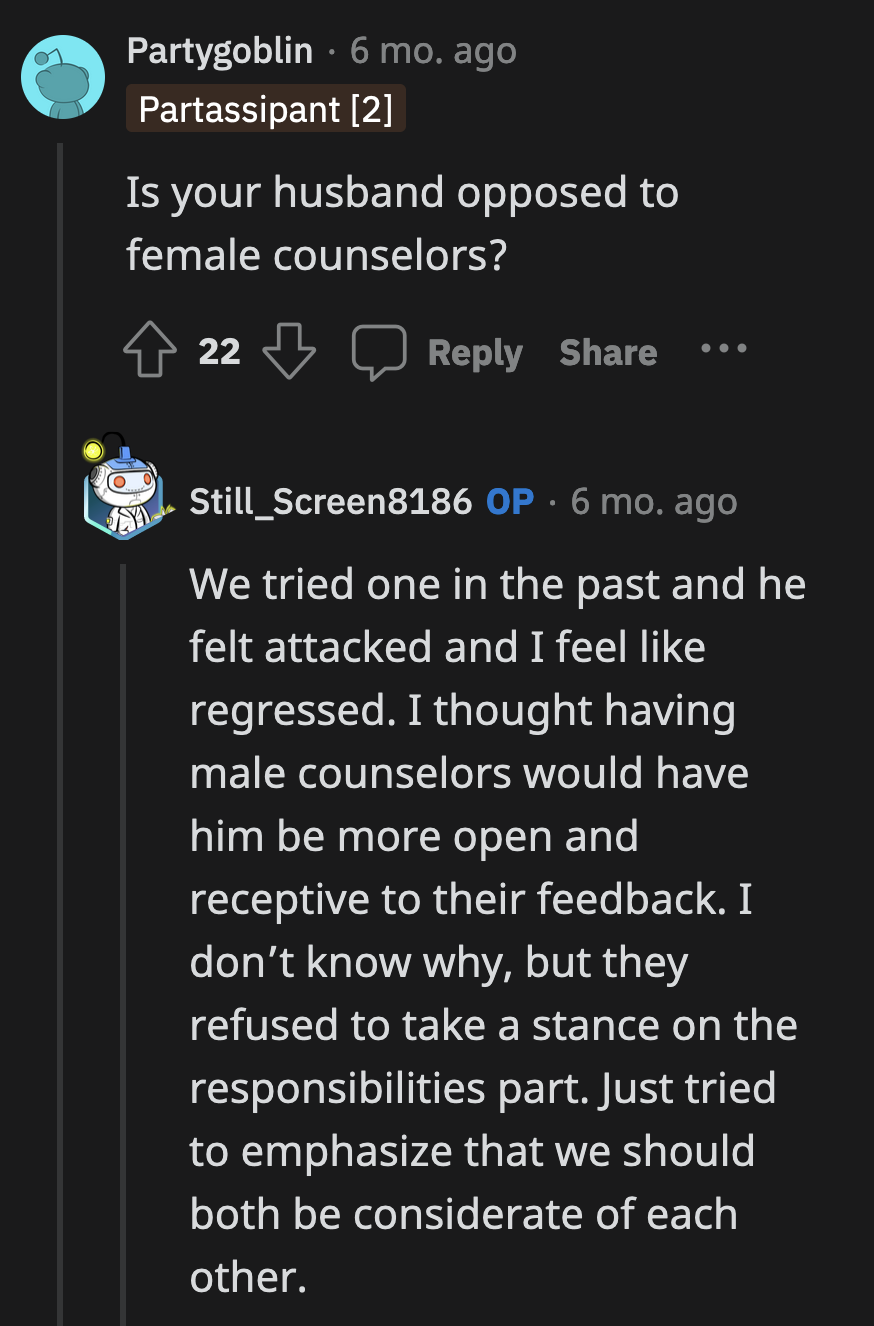This screenshot has width=874, height=1326.
Task: Open Partygoblin's profile
Action: [x=220, y=51]
